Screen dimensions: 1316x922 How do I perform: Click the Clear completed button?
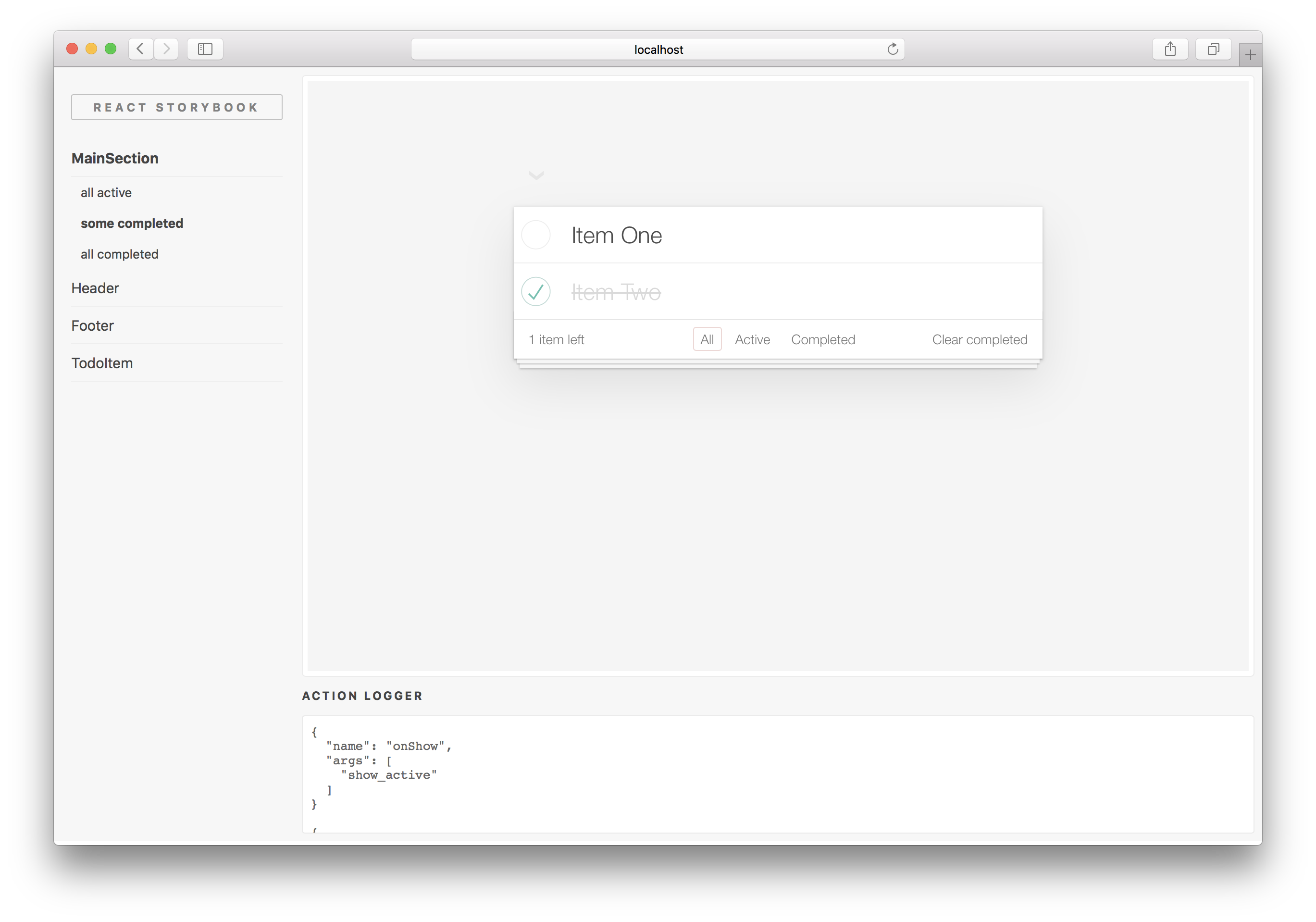(x=980, y=339)
